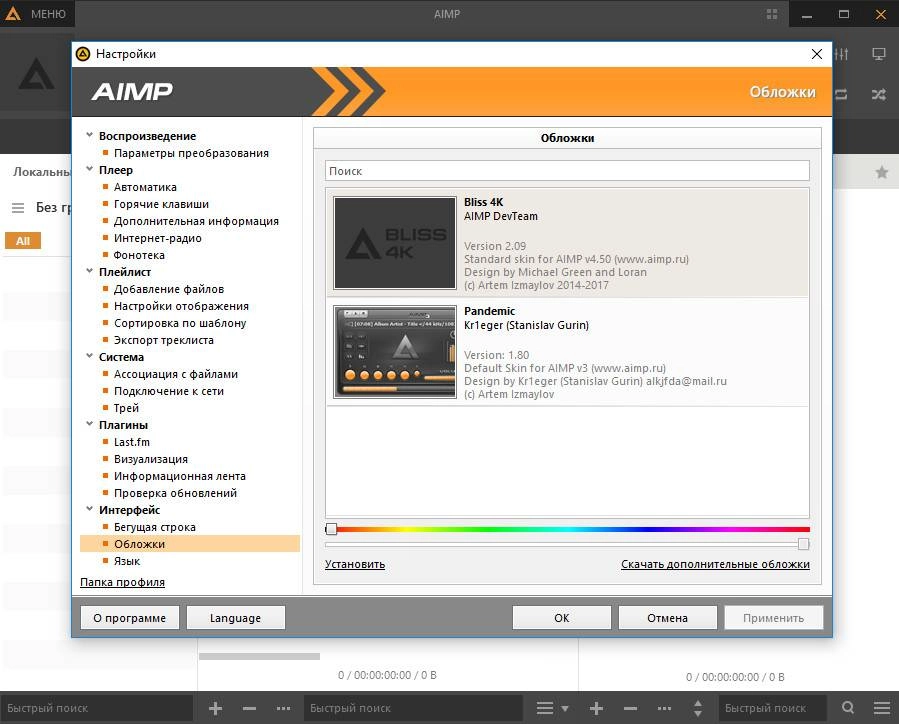This screenshot has width=899, height=724.
Task: Collapse the Плеер tree section
Action: pos(89,169)
